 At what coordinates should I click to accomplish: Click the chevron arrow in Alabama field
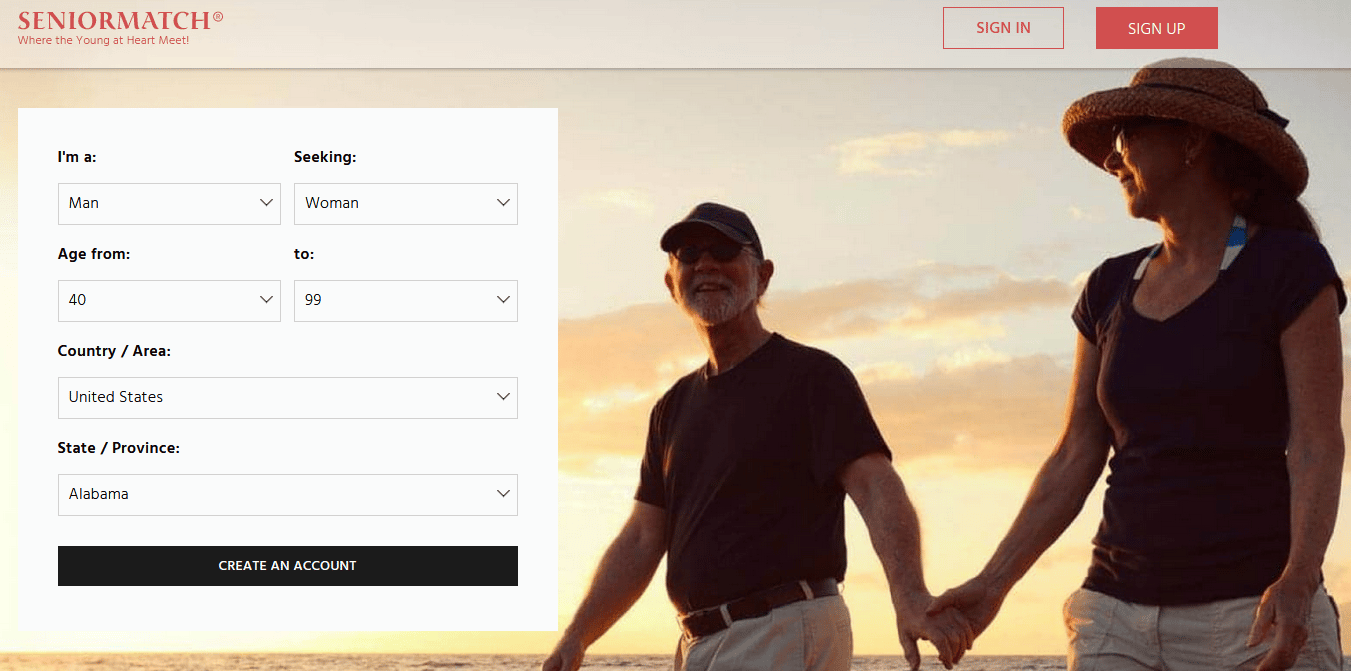(503, 494)
